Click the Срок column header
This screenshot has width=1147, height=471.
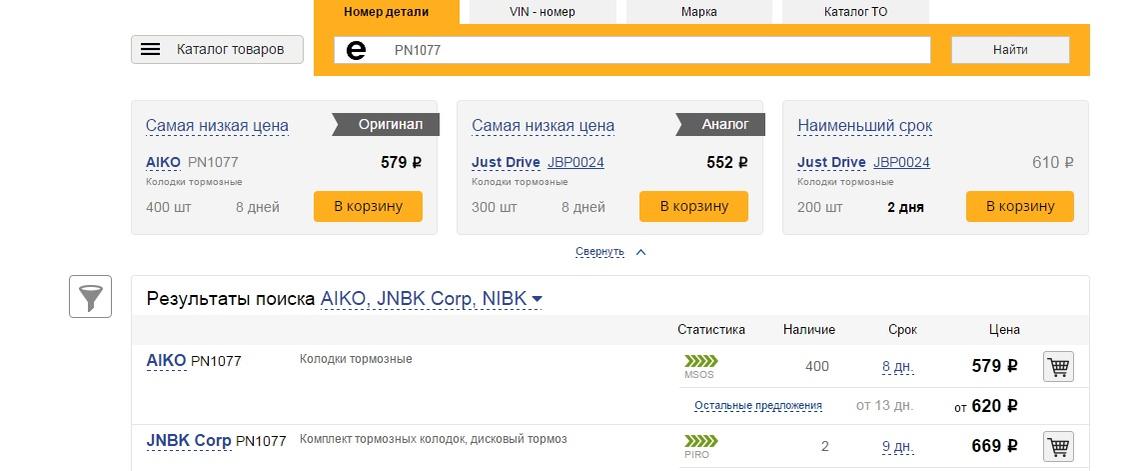[903, 330]
